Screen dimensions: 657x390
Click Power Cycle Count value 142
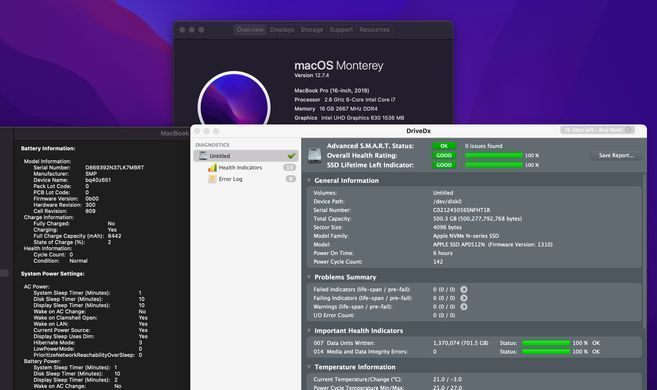point(438,262)
